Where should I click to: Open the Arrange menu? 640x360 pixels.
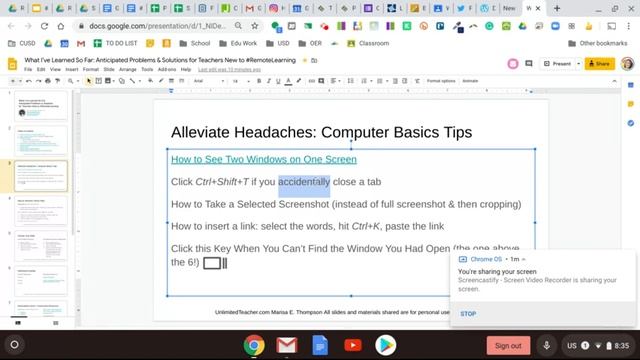[128, 70]
